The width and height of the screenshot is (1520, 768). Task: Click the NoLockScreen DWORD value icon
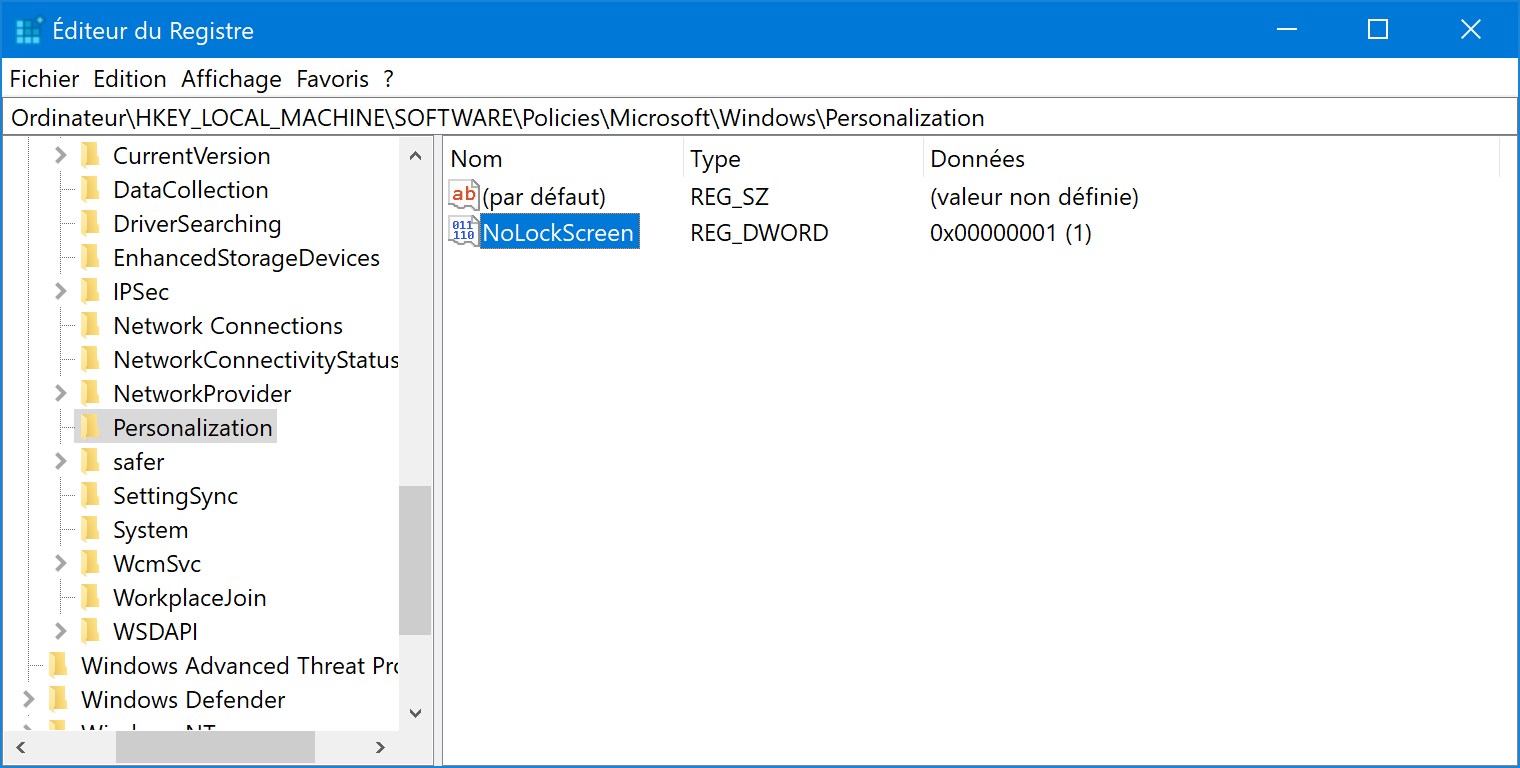point(464,231)
